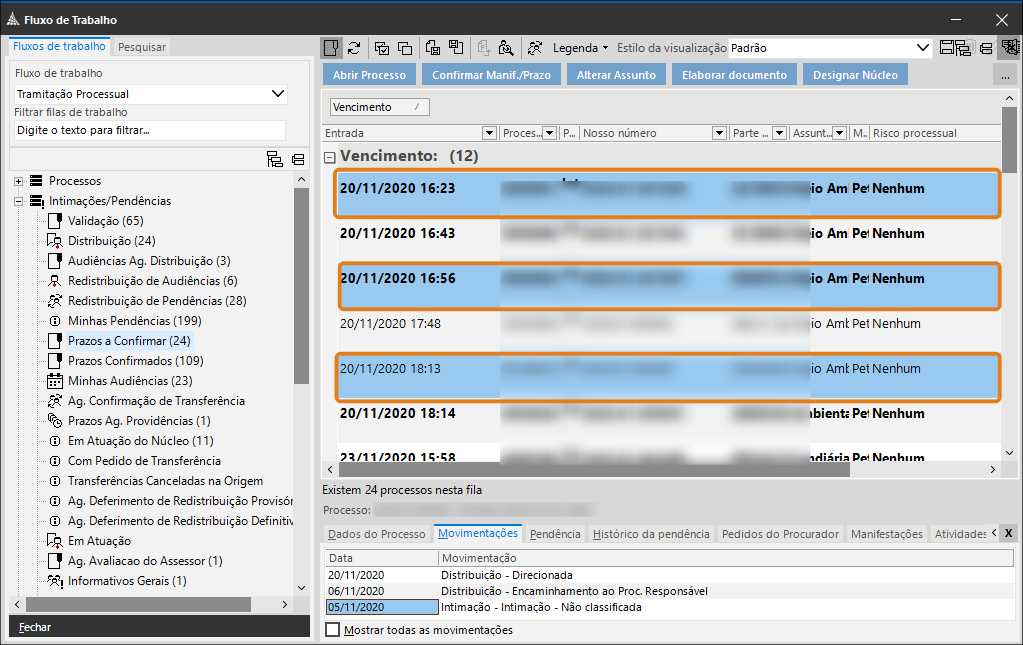Enable Mostrar todas as movimentações checkbox
The width and height of the screenshot is (1023, 645).
click(333, 630)
